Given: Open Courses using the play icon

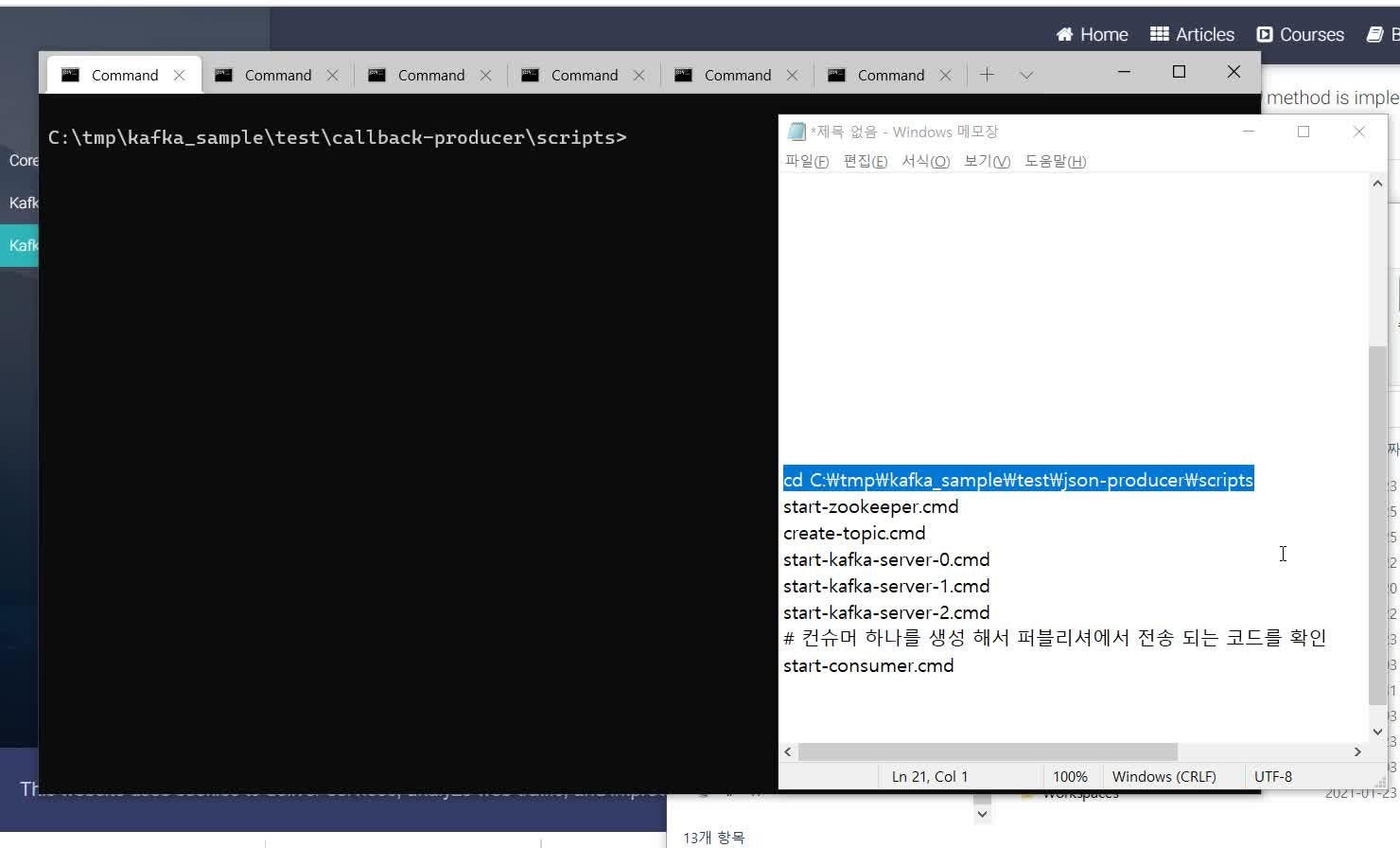Looking at the screenshot, I should (x=1265, y=34).
